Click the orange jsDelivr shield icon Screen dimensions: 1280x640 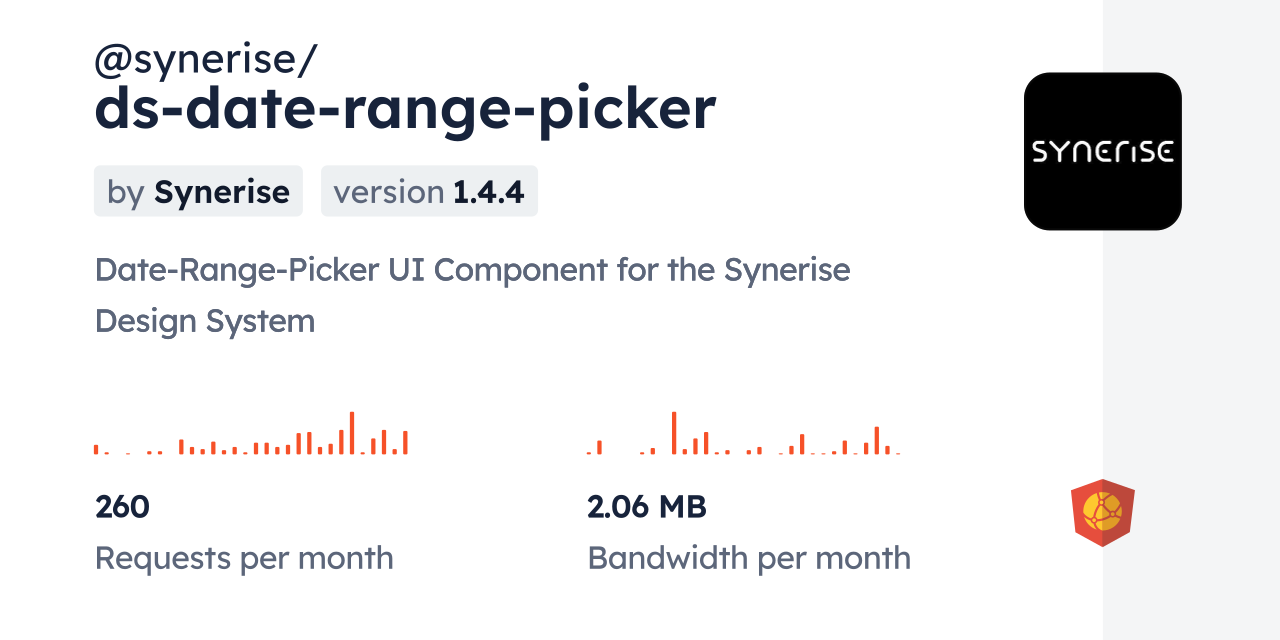(1102, 513)
